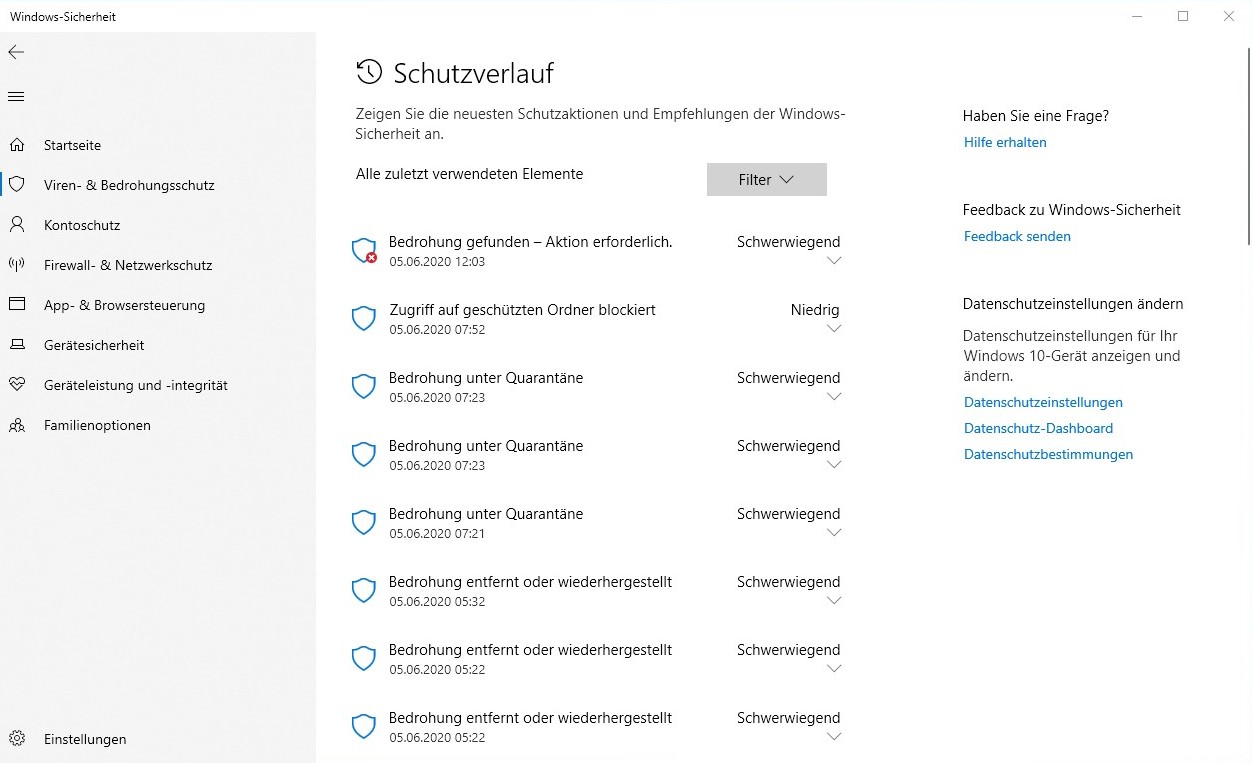Select the Viren- & Bedrohungsschutz shield icon
Viewport: 1252px width, 763px height.
coord(16,185)
